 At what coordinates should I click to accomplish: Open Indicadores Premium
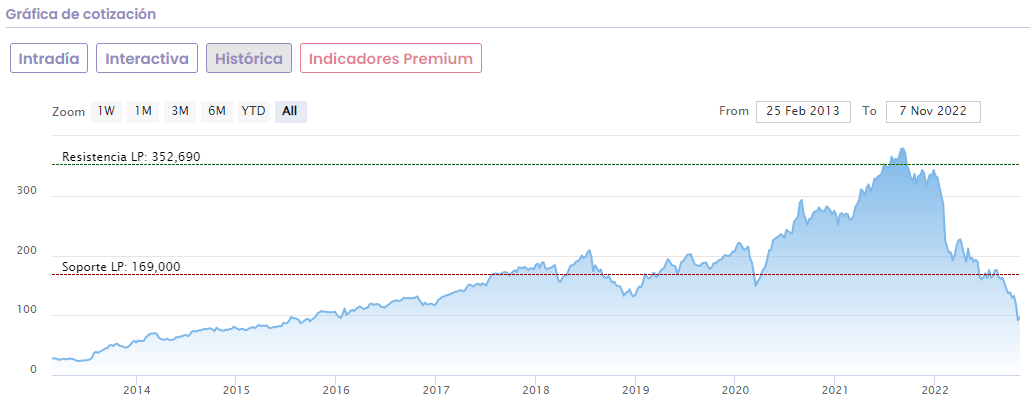click(x=391, y=58)
